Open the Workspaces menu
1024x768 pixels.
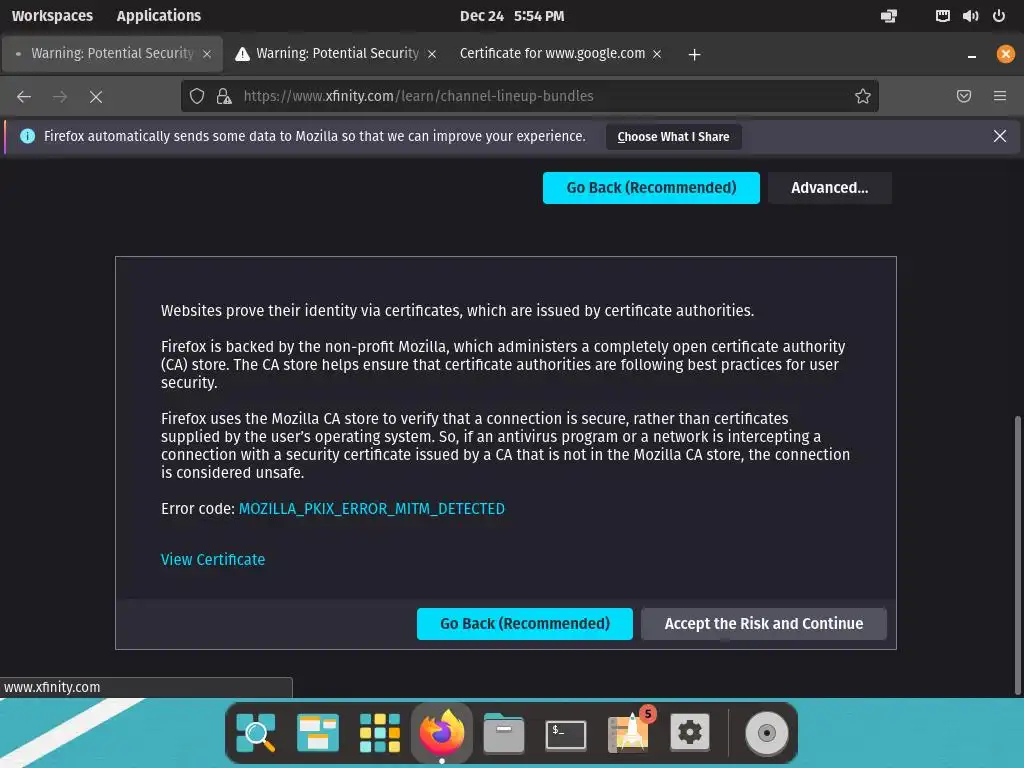pyautogui.click(x=52, y=16)
